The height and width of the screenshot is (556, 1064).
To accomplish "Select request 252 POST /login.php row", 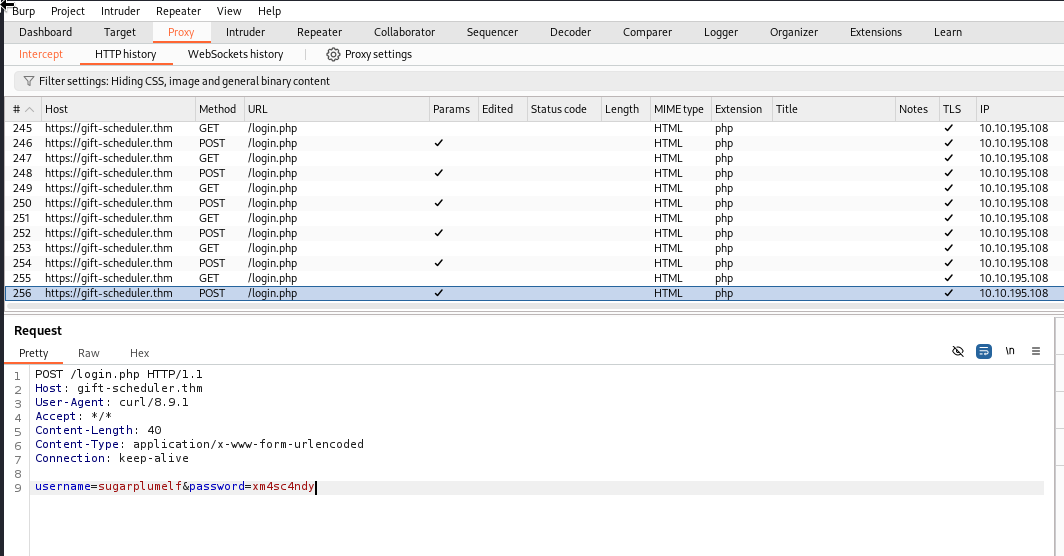I will (x=250, y=233).
